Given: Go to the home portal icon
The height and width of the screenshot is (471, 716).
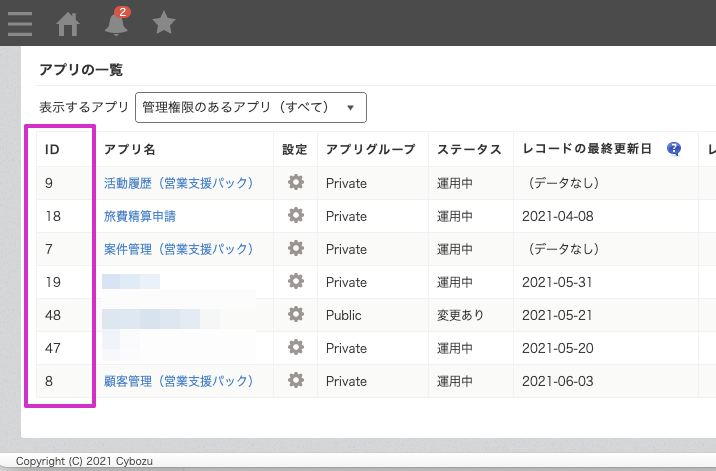Looking at the screenshot, I should coord(69,23).
